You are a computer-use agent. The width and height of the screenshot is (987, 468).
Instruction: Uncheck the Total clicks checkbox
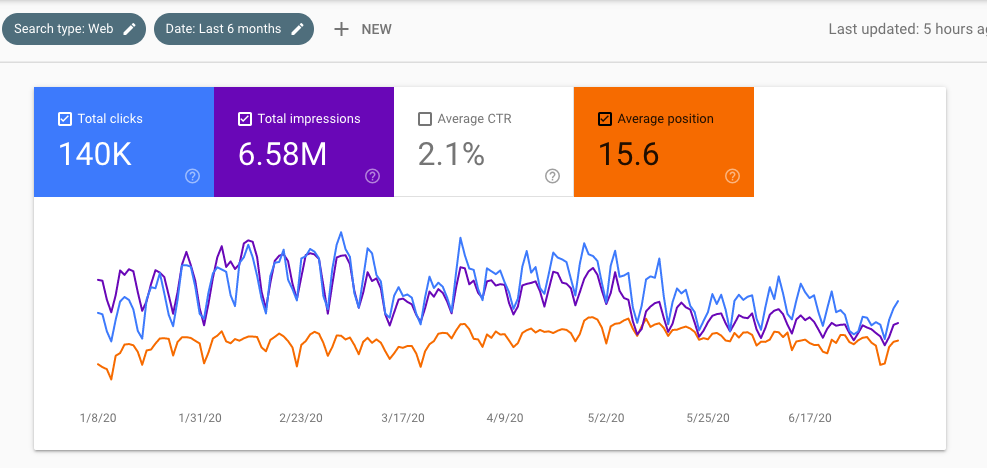(x=65, y=119)
